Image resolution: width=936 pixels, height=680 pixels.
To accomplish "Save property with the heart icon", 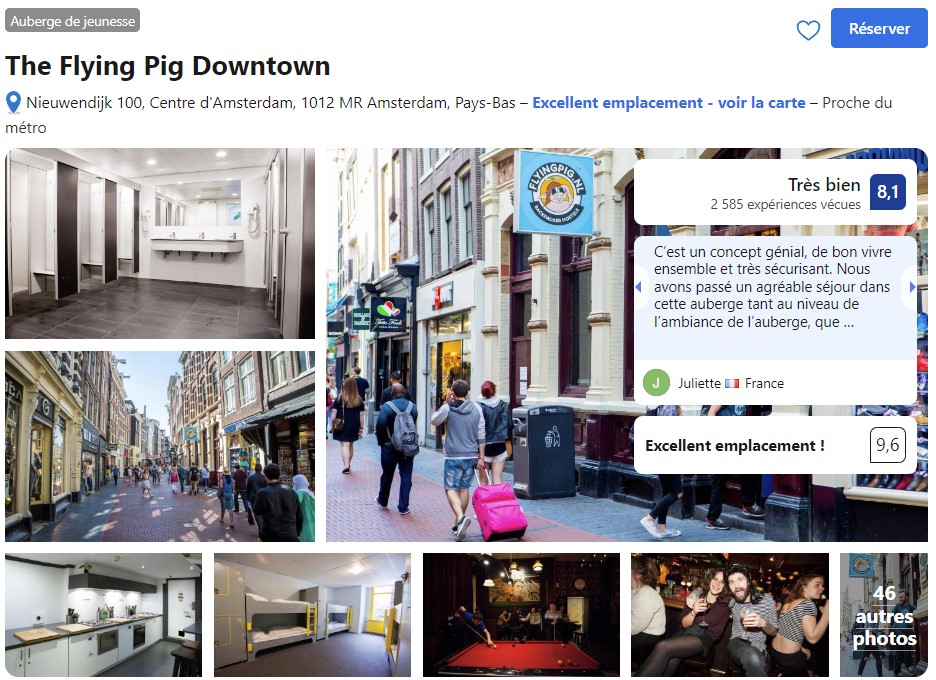I will [808, 29].
